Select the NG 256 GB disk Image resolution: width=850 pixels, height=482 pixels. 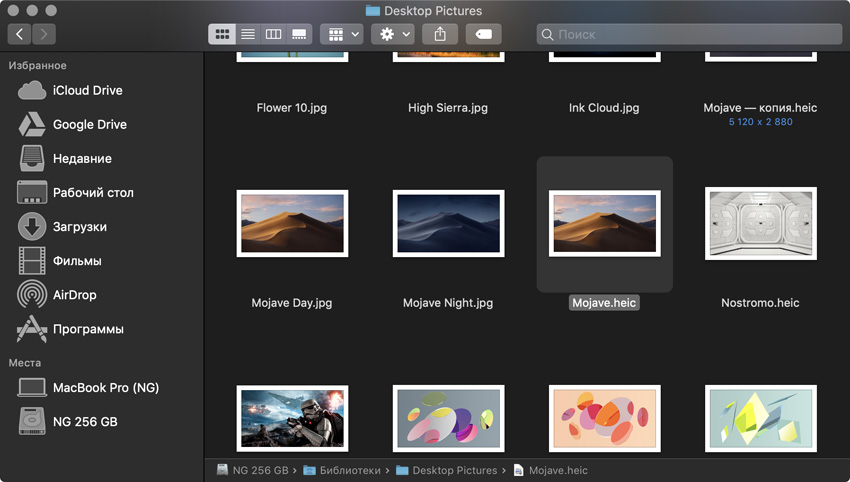(85, 422)
